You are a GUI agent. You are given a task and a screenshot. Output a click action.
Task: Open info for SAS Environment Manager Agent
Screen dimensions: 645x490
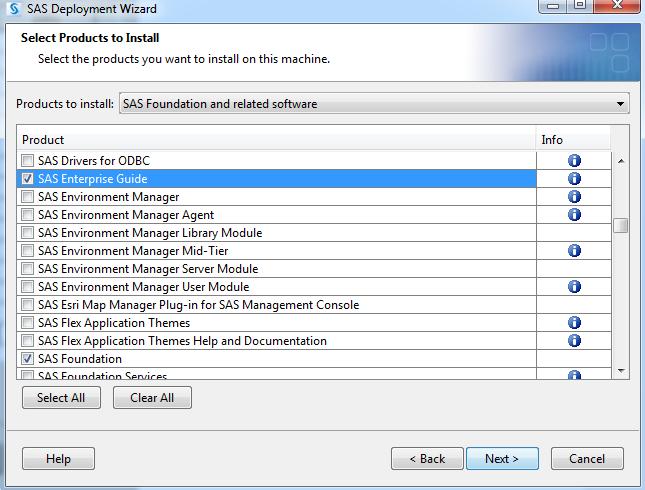pyautogui.click(x=574, y=214)
